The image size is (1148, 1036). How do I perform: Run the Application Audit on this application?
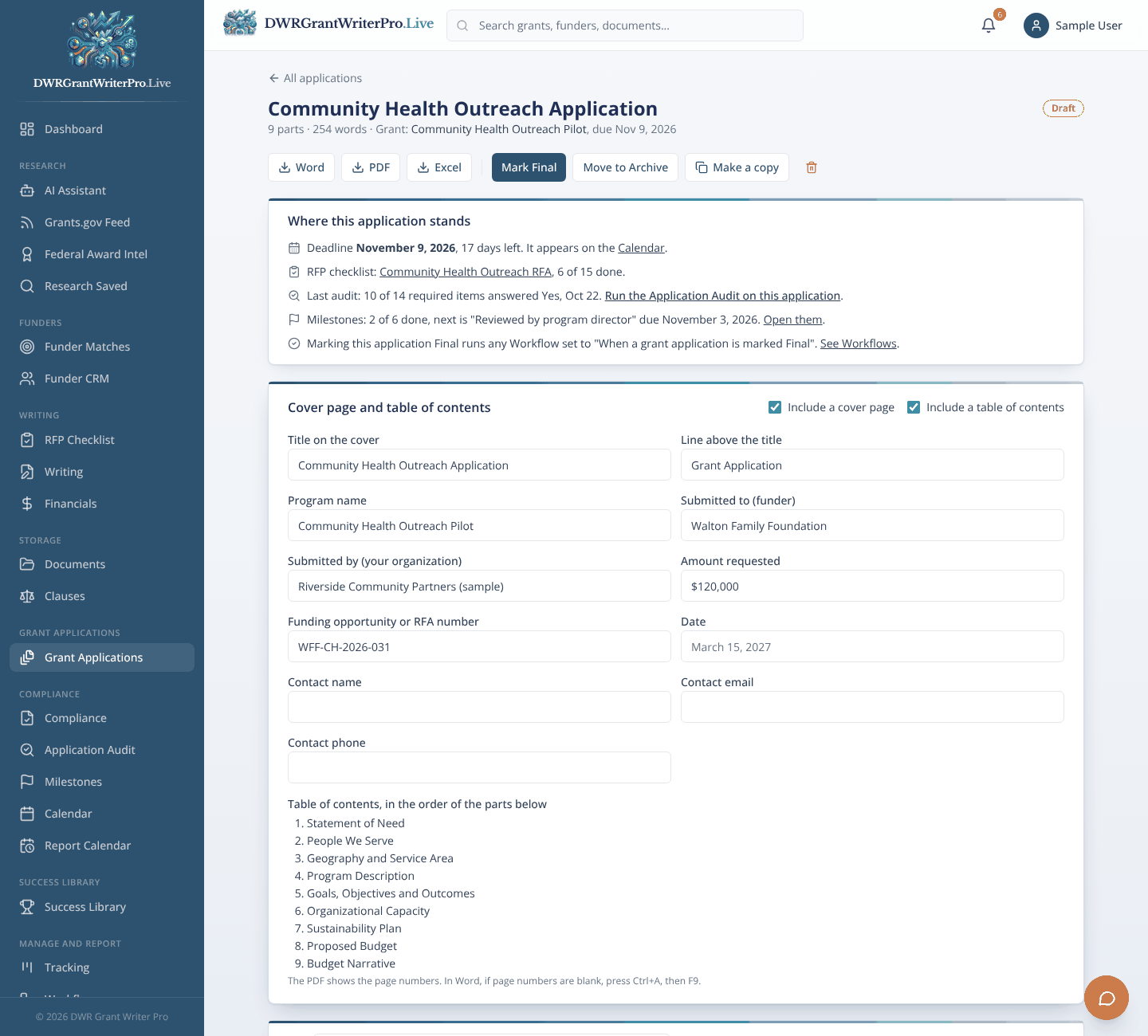click(x=722, y=296)
